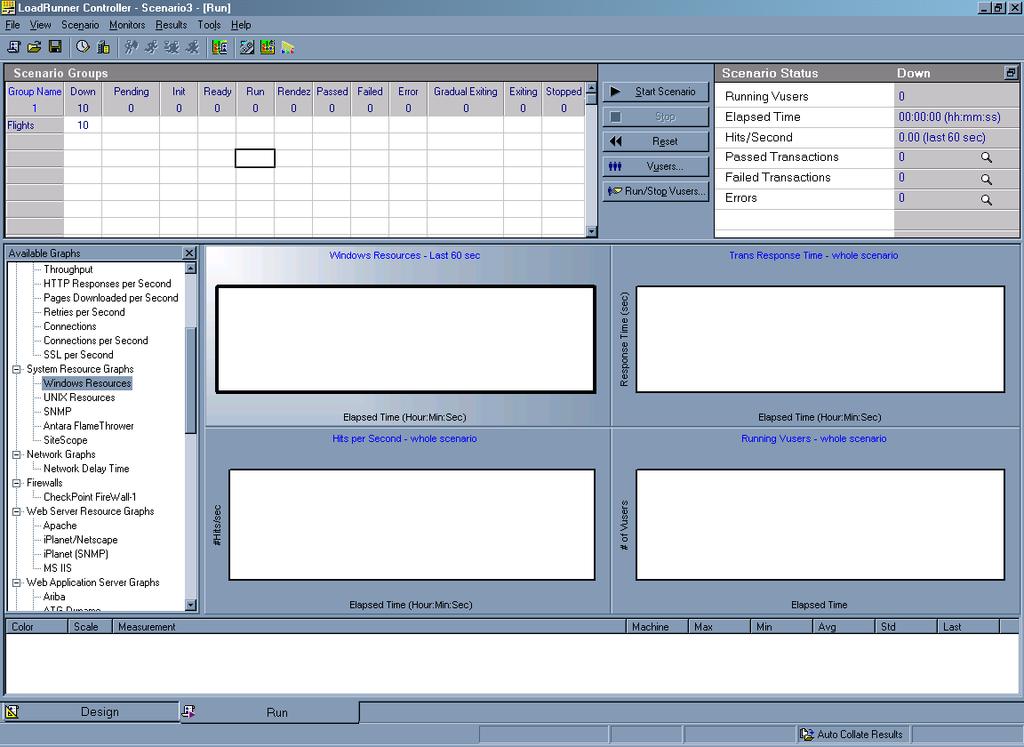1024x747 pixels.
Task: Click magnifier next to Errors
Action: pyautogui.click(x=986, y=199)
